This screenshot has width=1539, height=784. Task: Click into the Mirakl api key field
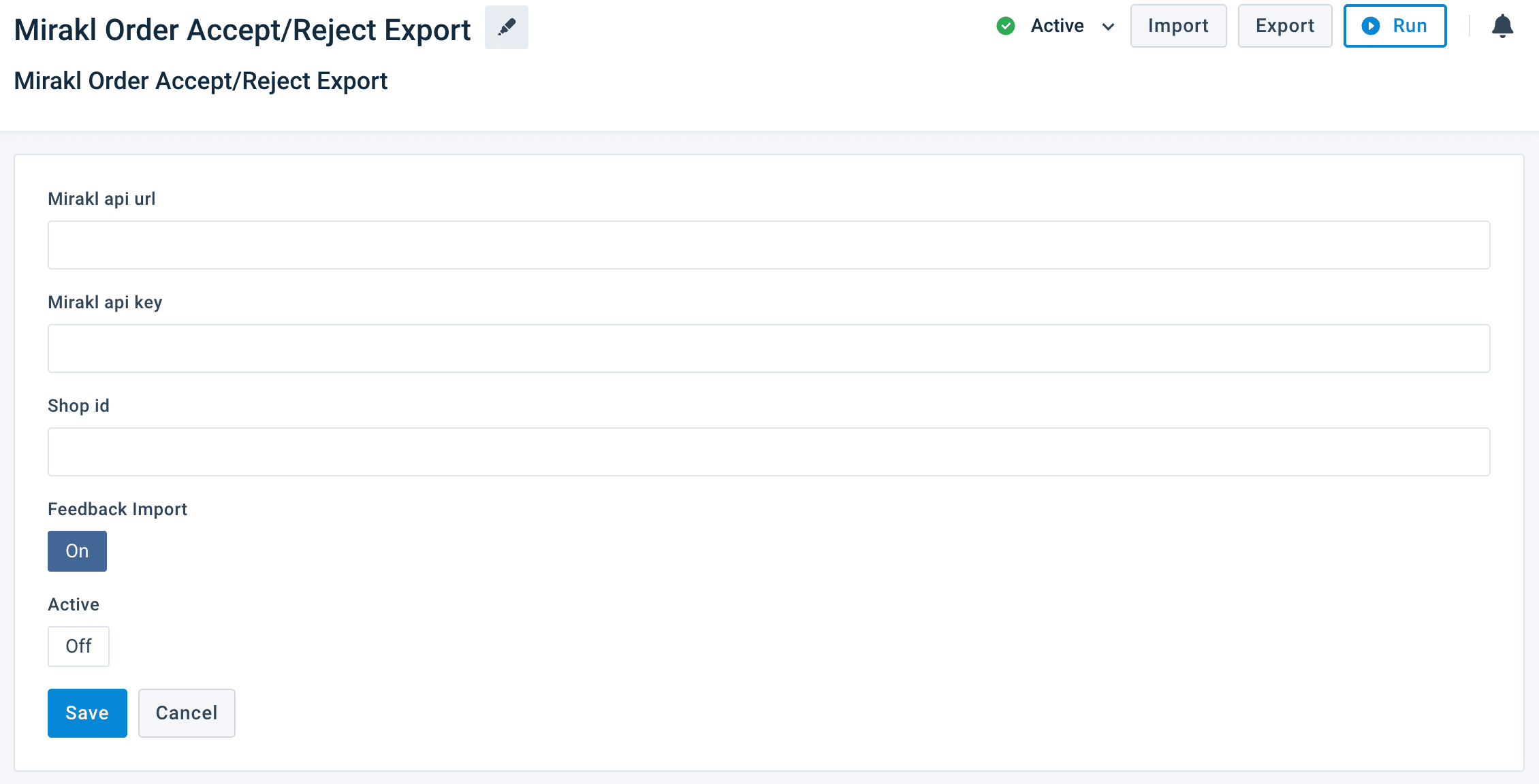(x=768, y=348)
